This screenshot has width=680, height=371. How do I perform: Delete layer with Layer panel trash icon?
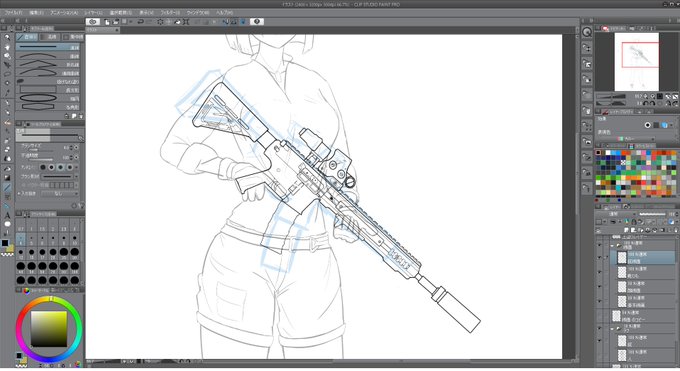click(676, 230)
